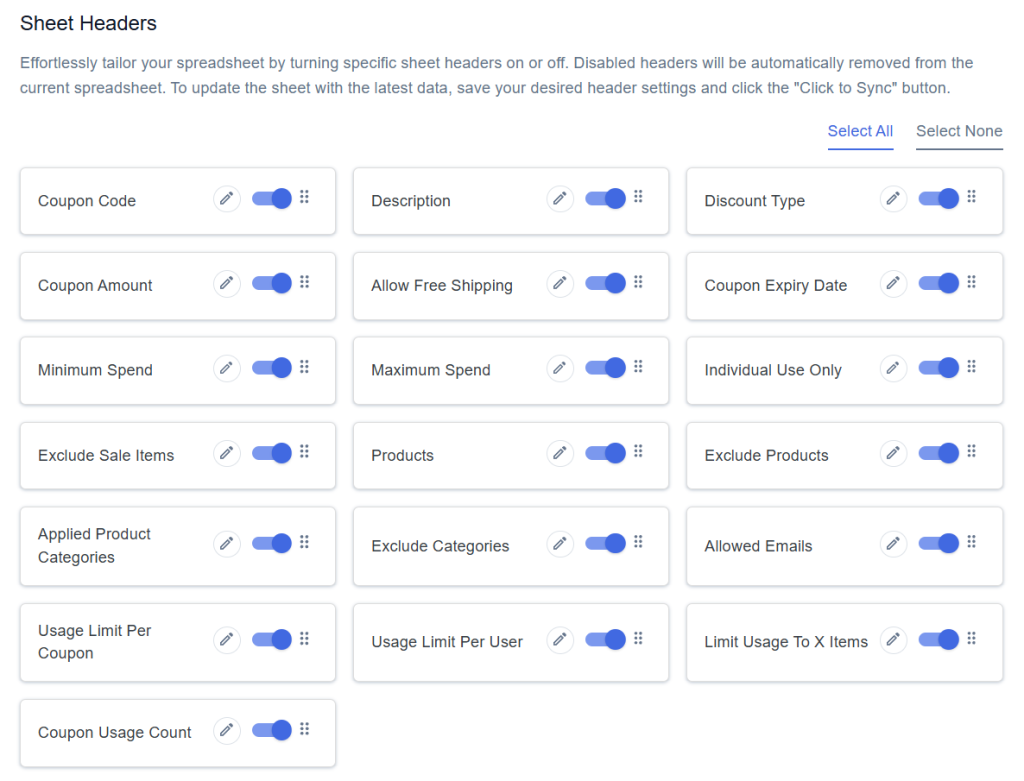The height and width of the screenshot is (781, 1024).
Task: Click the drag handle on Allowed Emails
Action: tap(972, 541)
